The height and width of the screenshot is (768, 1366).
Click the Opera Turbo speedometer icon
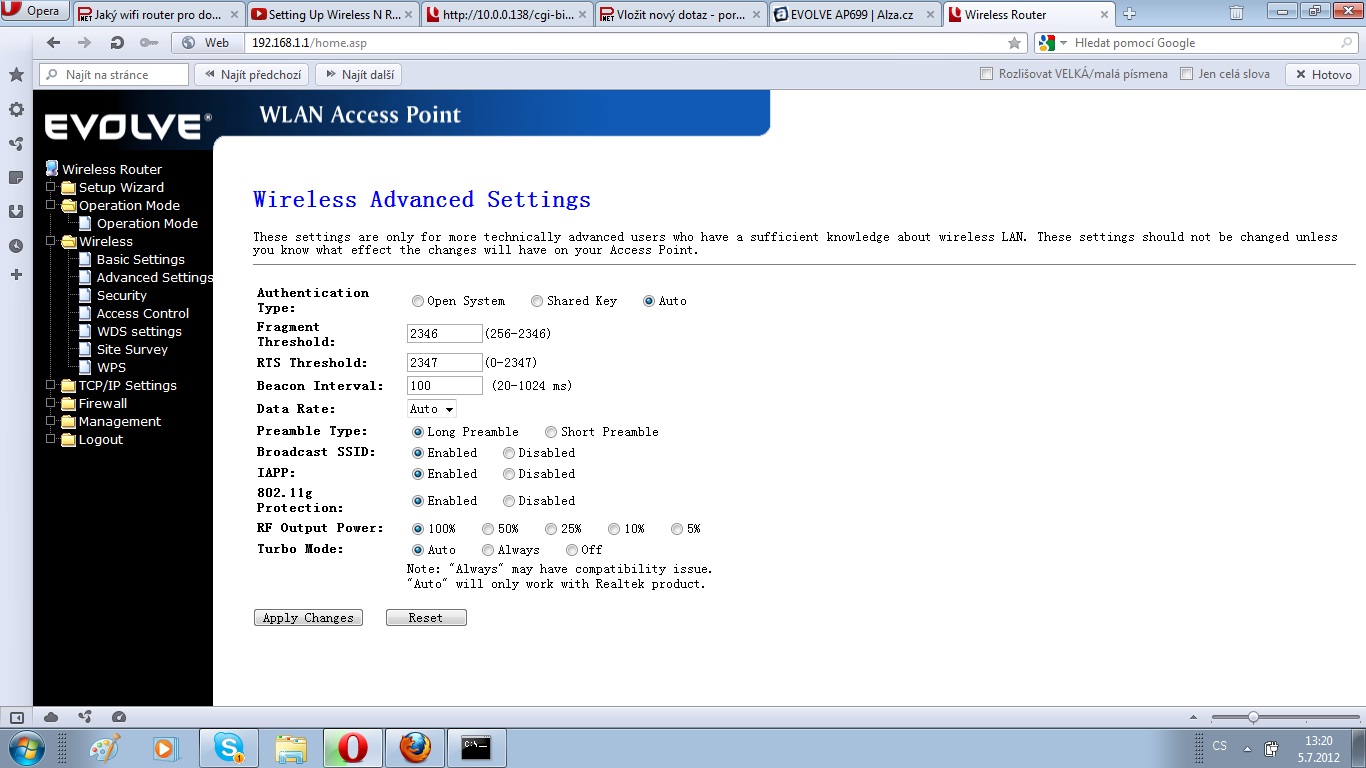pyautogui.click(x=119, y=716)
